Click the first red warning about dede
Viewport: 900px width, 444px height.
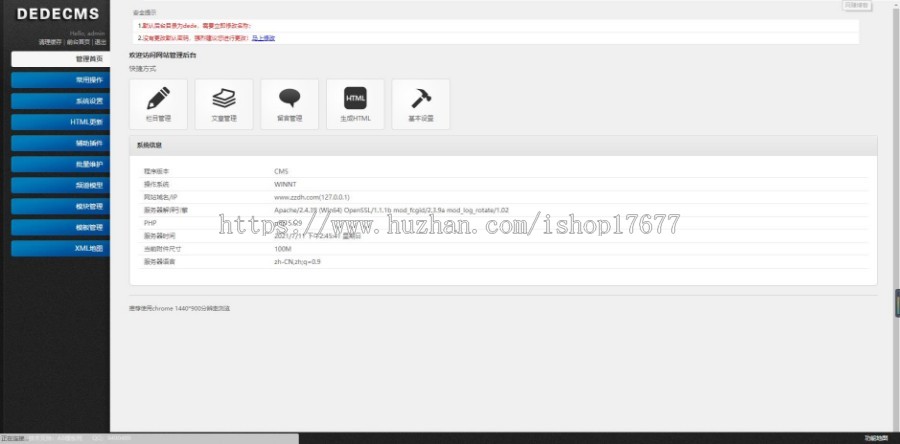click(195, 26)
